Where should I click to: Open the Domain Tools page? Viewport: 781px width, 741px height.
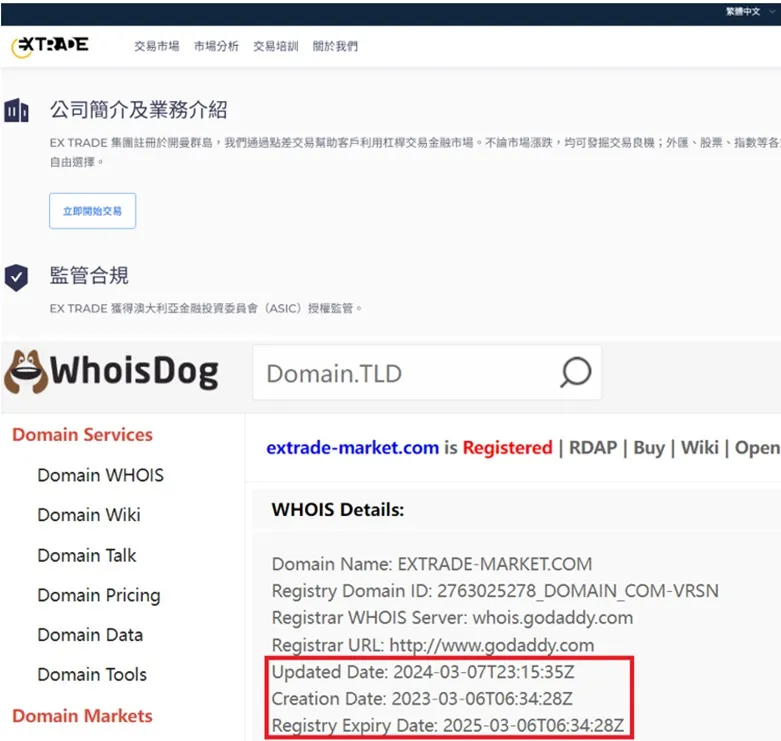(92, 675)
